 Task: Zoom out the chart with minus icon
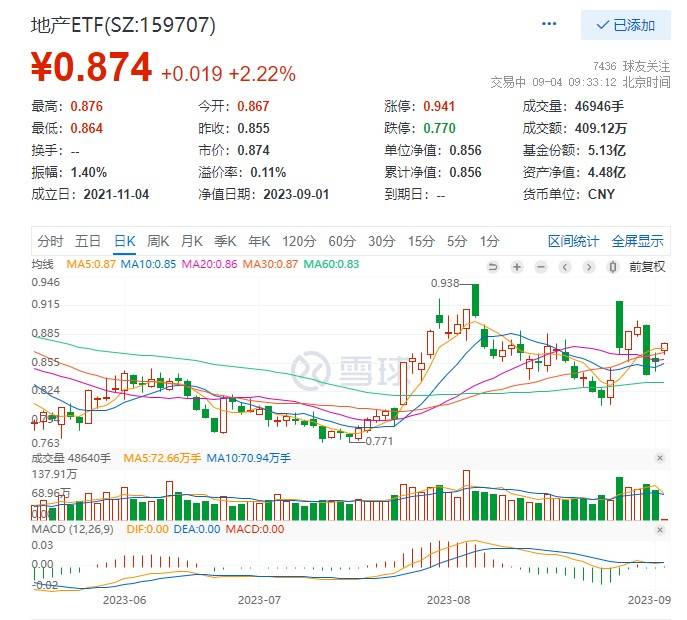(539, 266)
